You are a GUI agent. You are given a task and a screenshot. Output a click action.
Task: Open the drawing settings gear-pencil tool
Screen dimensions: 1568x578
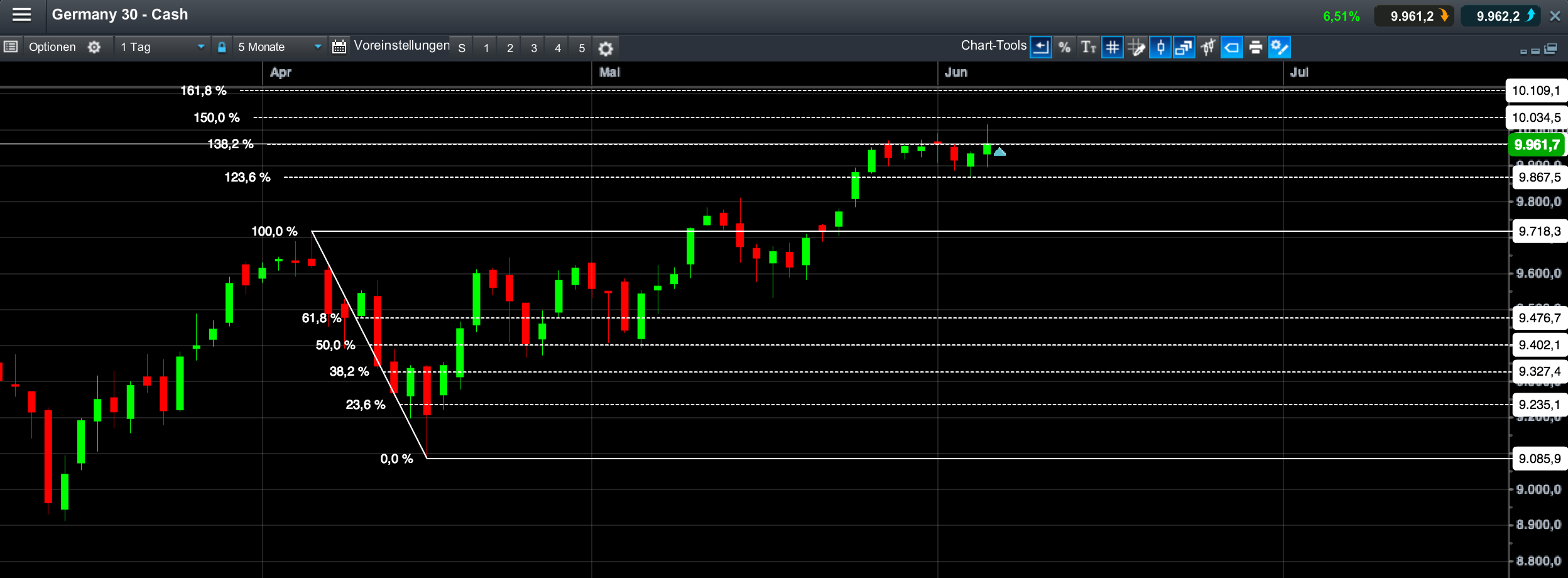pyautogui.click(x=1280, y=47)
